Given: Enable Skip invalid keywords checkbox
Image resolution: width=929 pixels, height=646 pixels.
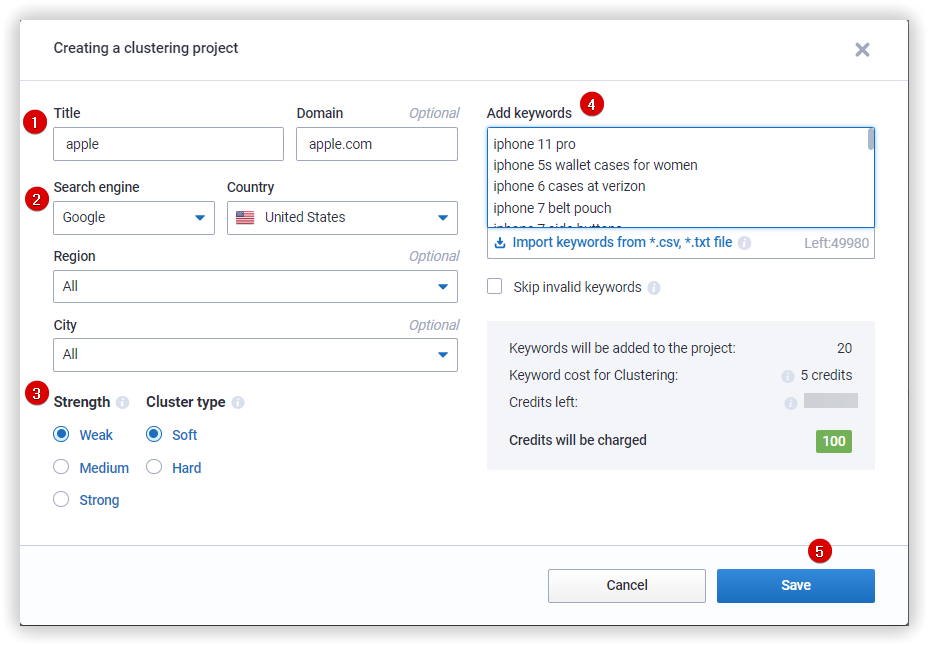Looking at the screenshot, I should pyautogui.click(x=495, y=286).
